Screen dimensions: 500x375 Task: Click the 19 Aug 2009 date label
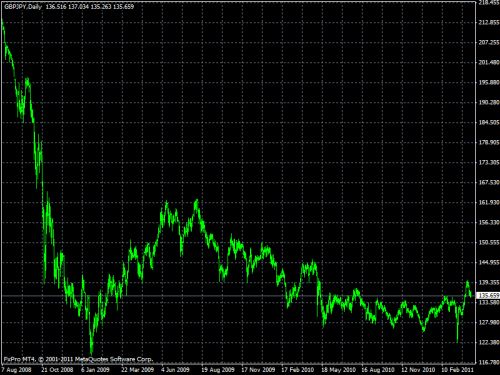[218, 370]
